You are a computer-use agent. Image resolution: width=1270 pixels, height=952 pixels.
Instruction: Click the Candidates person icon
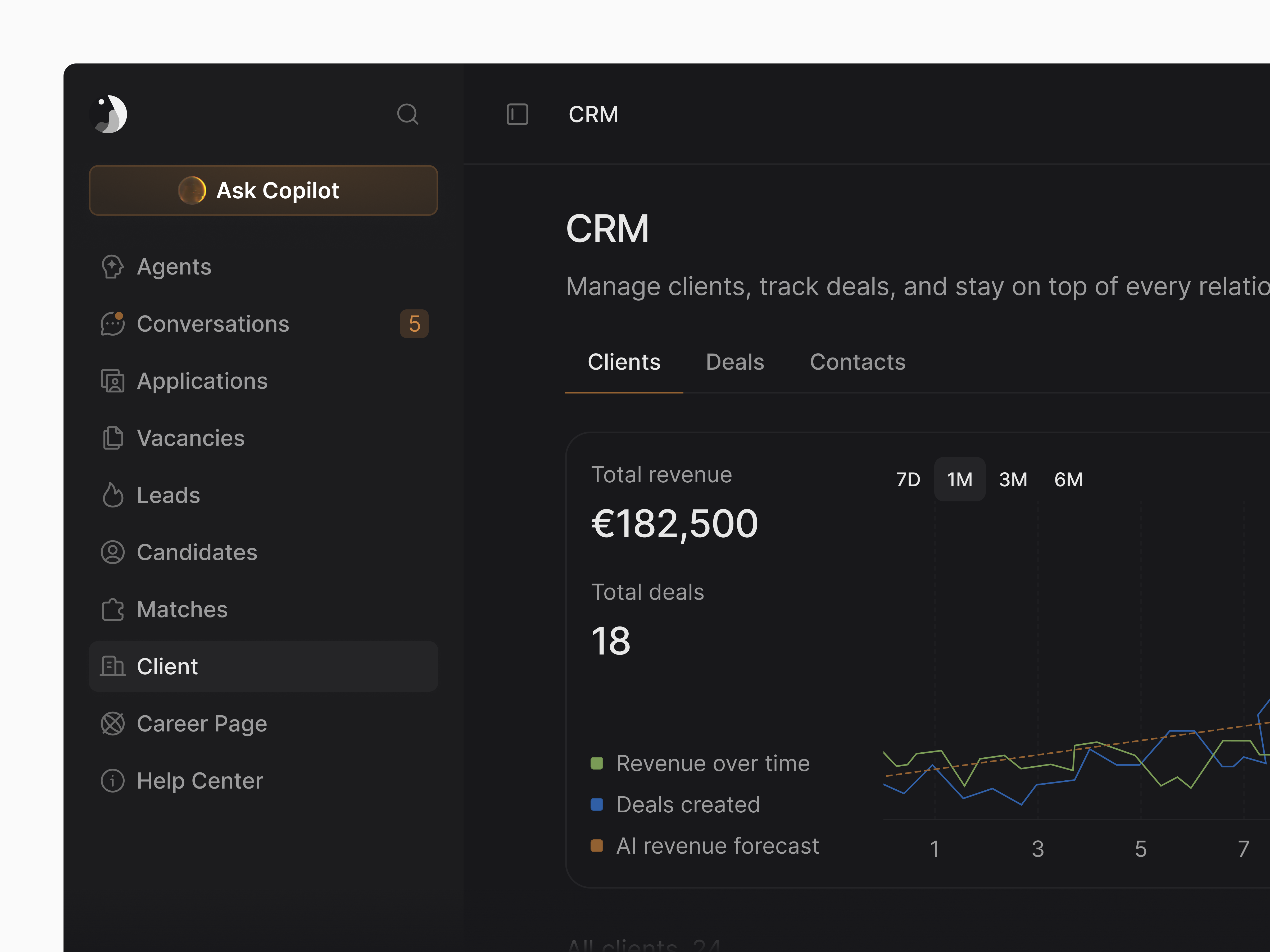point(112,552)
